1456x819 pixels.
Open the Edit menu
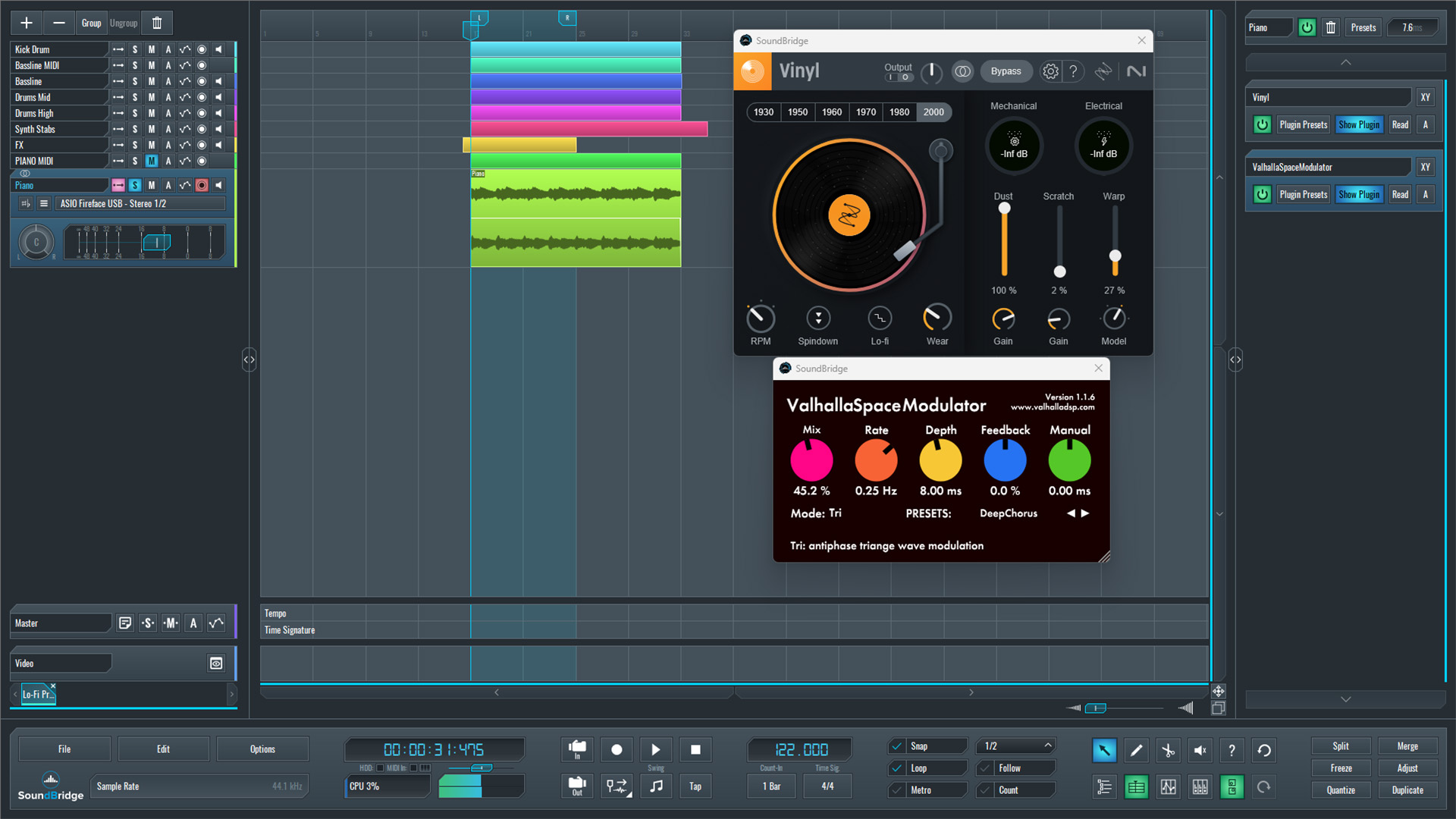[163, 749]
